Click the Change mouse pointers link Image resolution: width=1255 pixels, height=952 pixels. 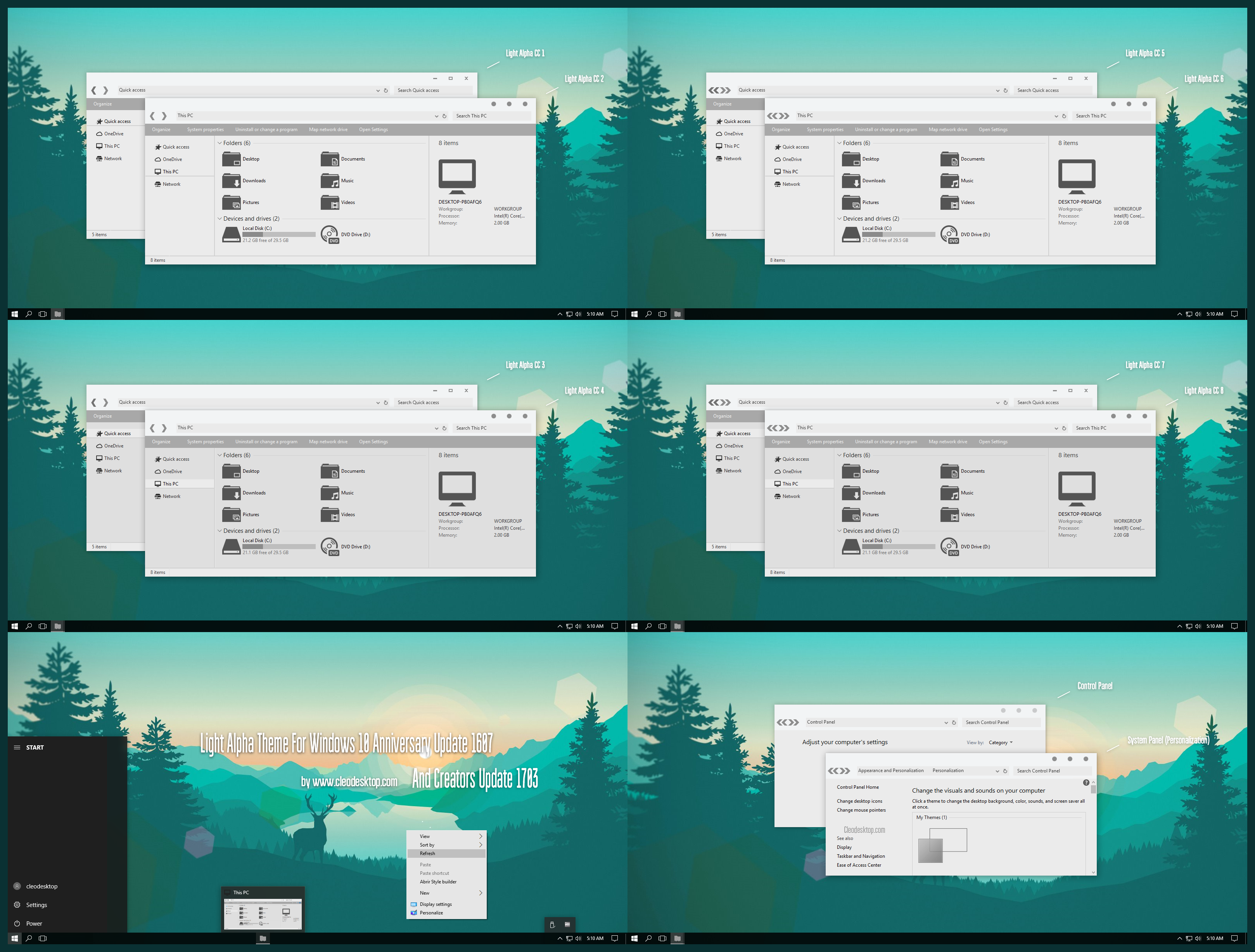[861, 810]
